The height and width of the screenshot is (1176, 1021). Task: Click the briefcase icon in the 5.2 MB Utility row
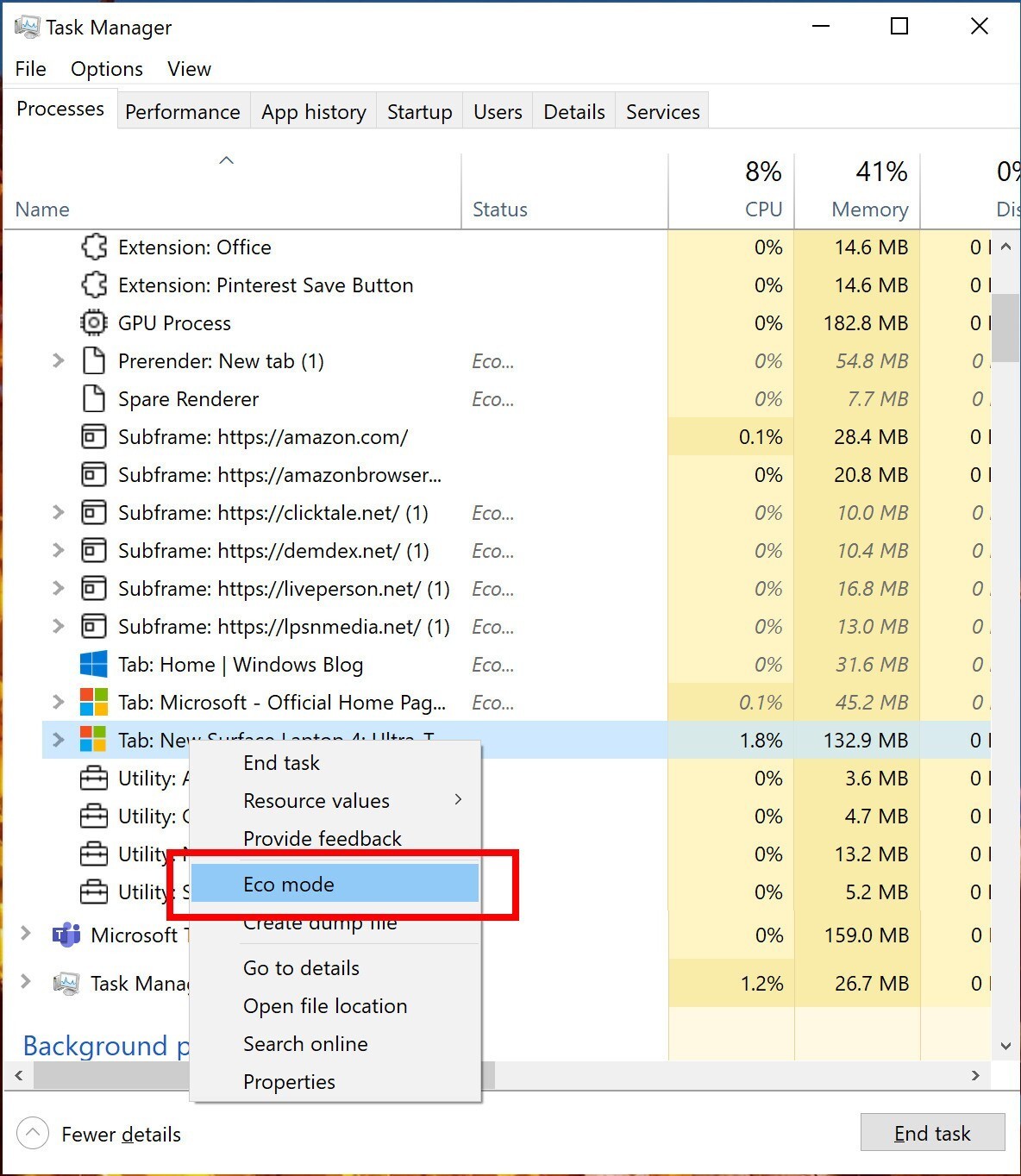click(x=94, y=892)
